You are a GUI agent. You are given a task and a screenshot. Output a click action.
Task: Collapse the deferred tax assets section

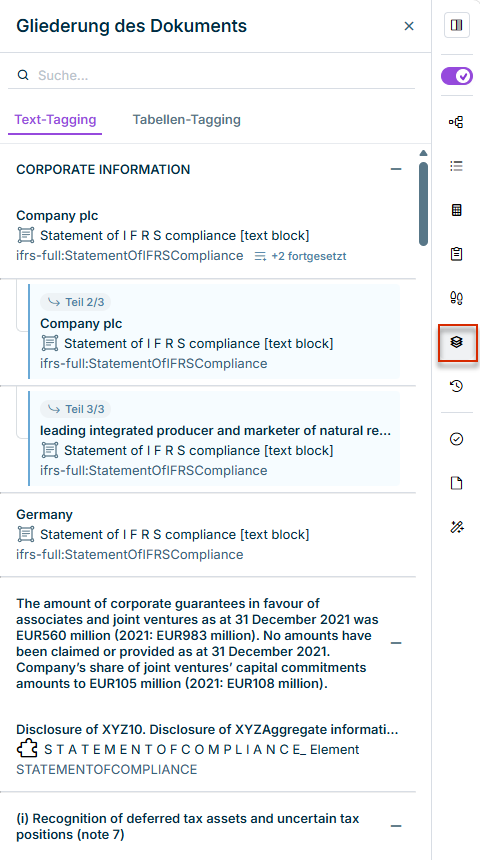(x=396, y=826)
